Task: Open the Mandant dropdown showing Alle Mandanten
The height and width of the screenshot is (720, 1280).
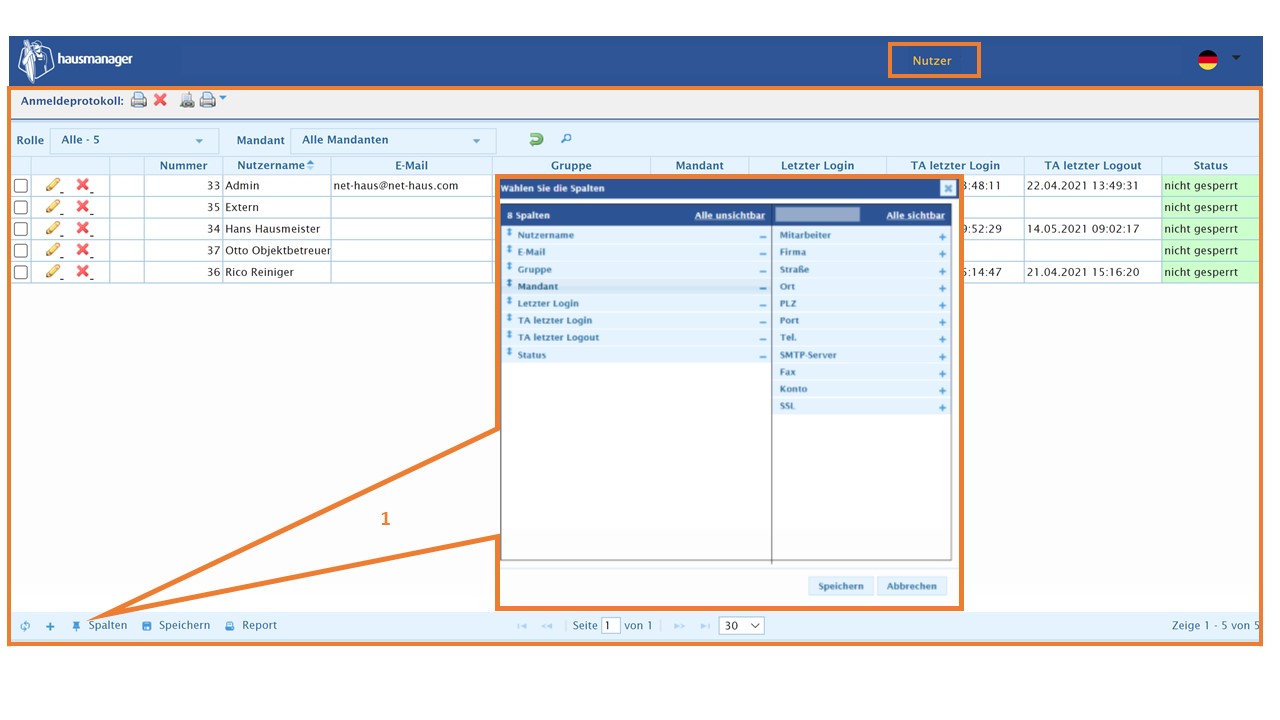Action: pyautogui.click(x=392, y=140)
